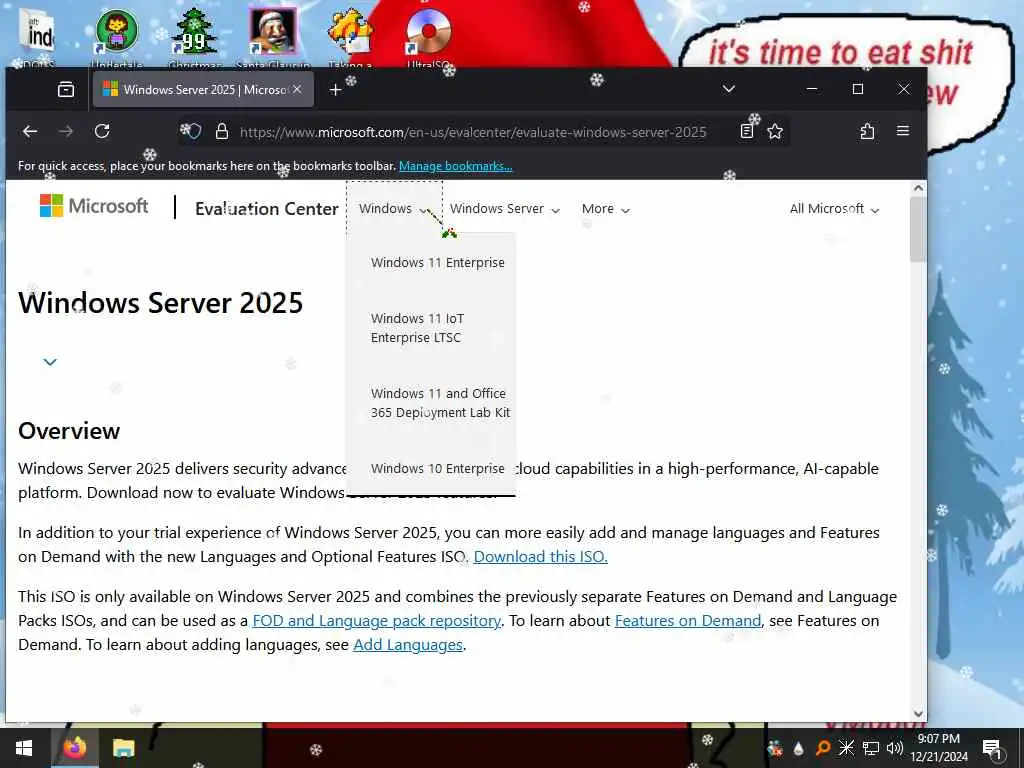Screen dimensions: 1024x768
Task: Expand the Windows Server navigation dropdown
Action: [x=505, y=208]
